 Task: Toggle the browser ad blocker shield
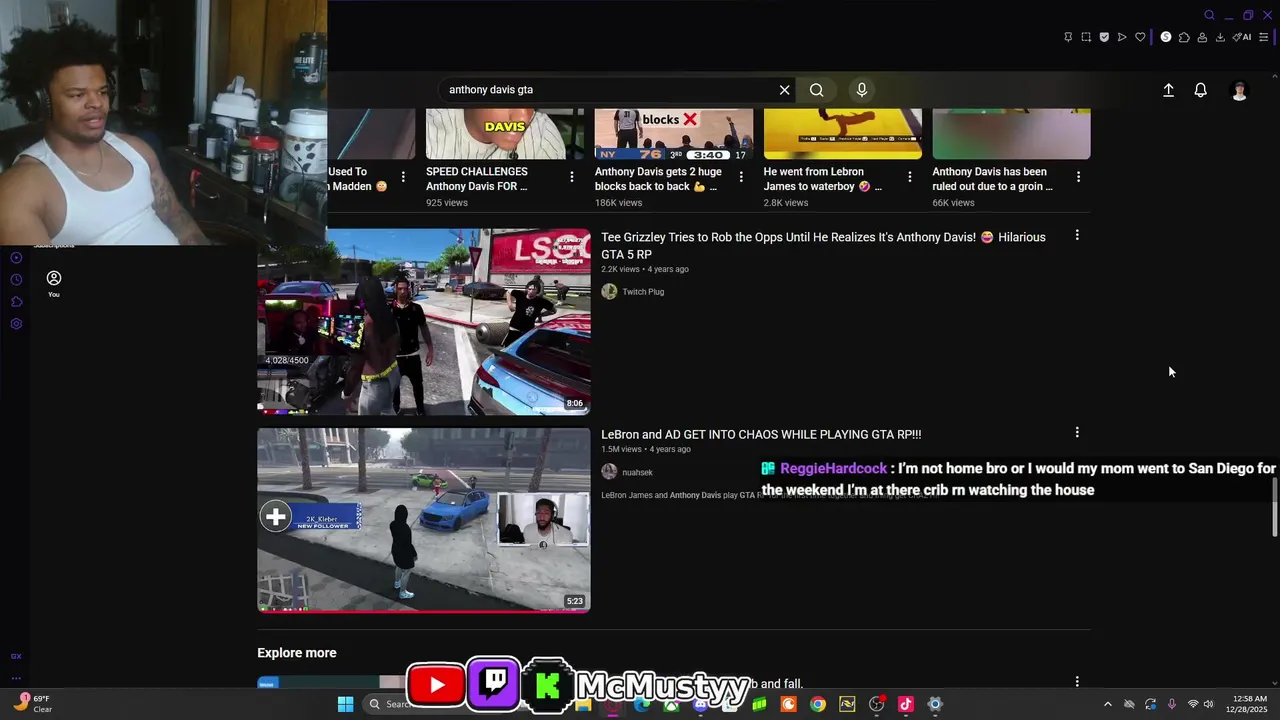click(x=1104, y=37)
